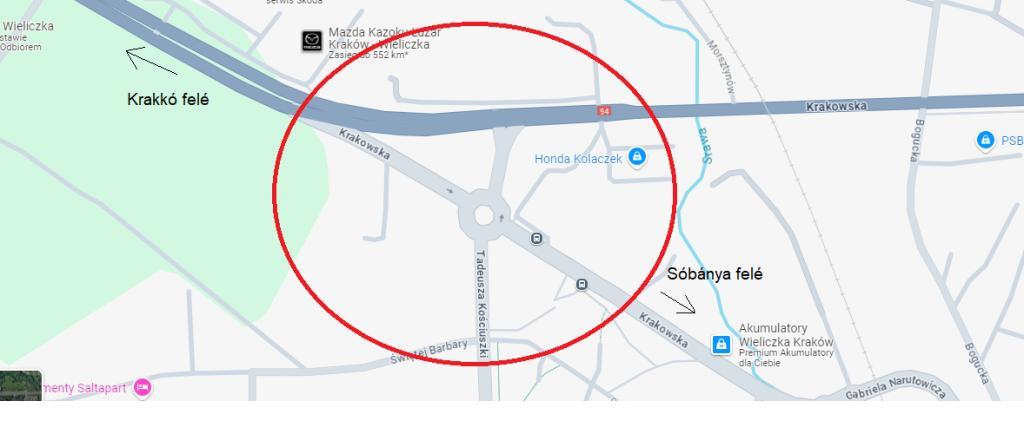Click the Mazda dealership logo icon

click(x=312, y=41)
